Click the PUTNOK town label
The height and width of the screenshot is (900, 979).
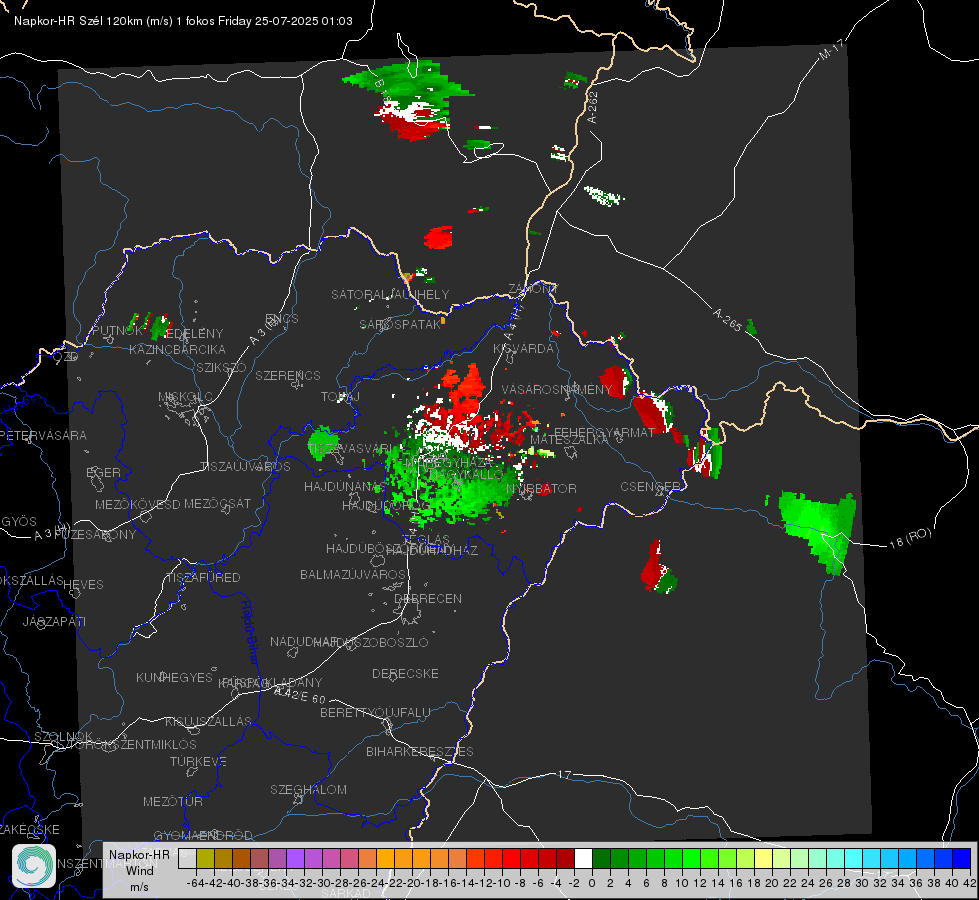pos(117,330)
